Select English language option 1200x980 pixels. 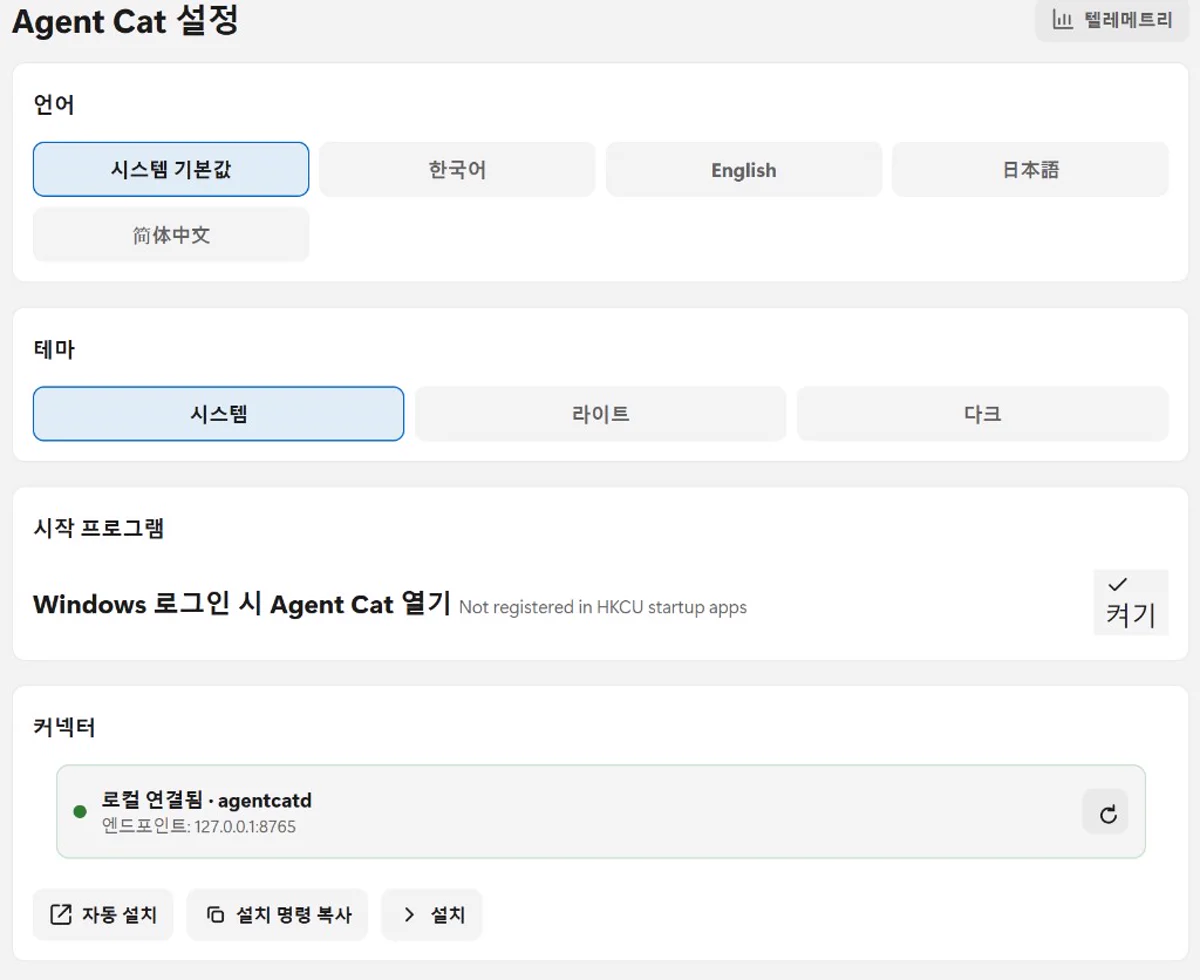coord(743,169)
